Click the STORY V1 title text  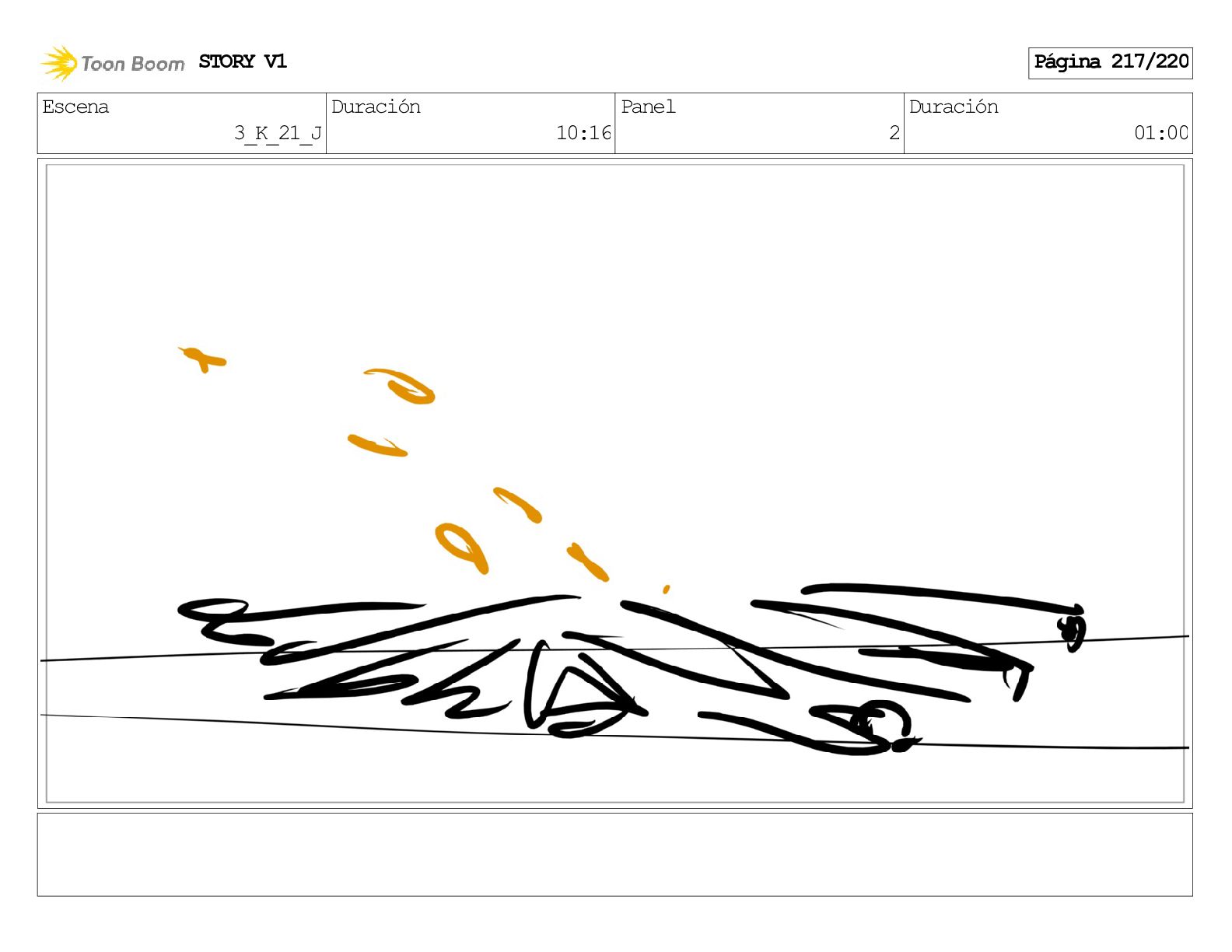[x=243, y=61]
